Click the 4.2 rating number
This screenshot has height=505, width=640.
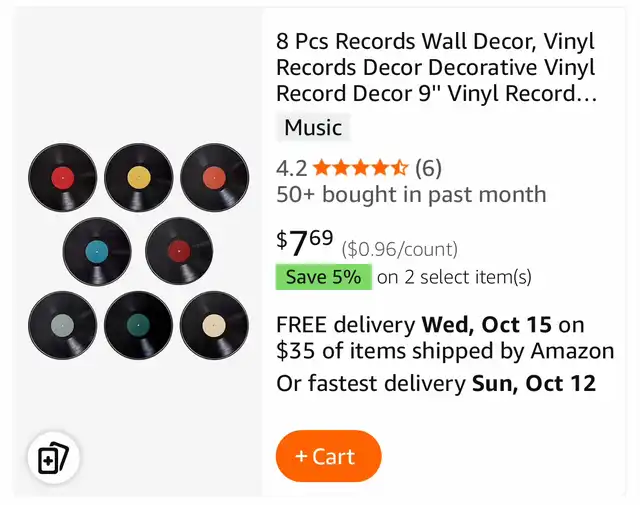pyautogui.click(x=291, y=168)
